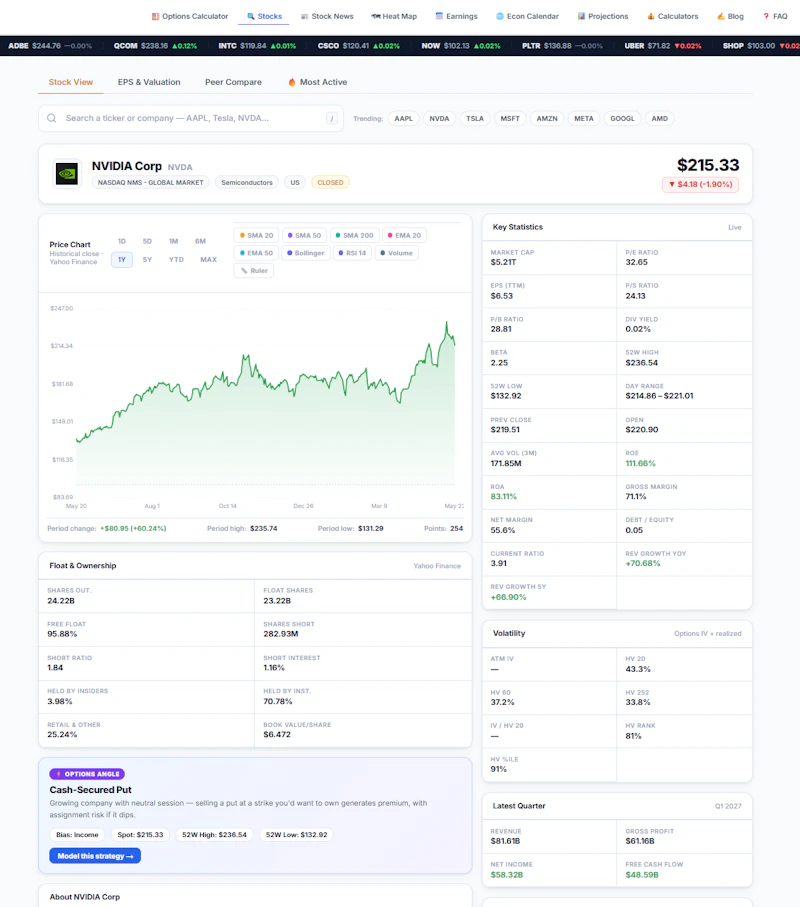Open the Econ Calendar page
The image size is (800, 907).
click(527, 16)
